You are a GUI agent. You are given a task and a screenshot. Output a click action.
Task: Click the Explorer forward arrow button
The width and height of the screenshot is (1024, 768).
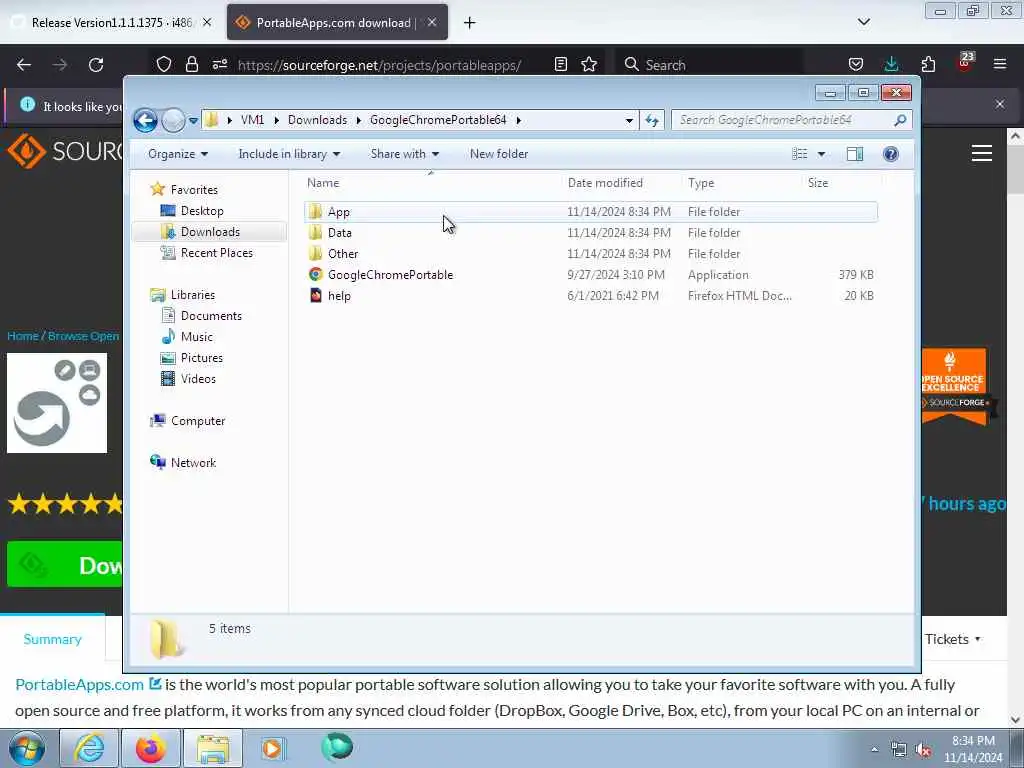coord(173,120)
